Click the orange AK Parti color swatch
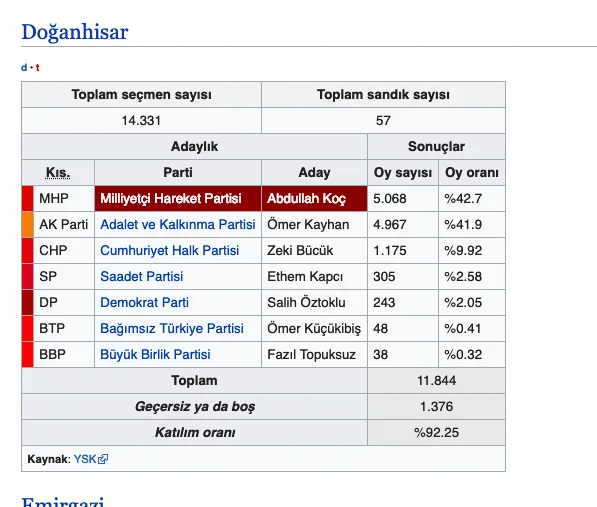The width and height of the screenshot is (597, 507). [x=27, y=225]
